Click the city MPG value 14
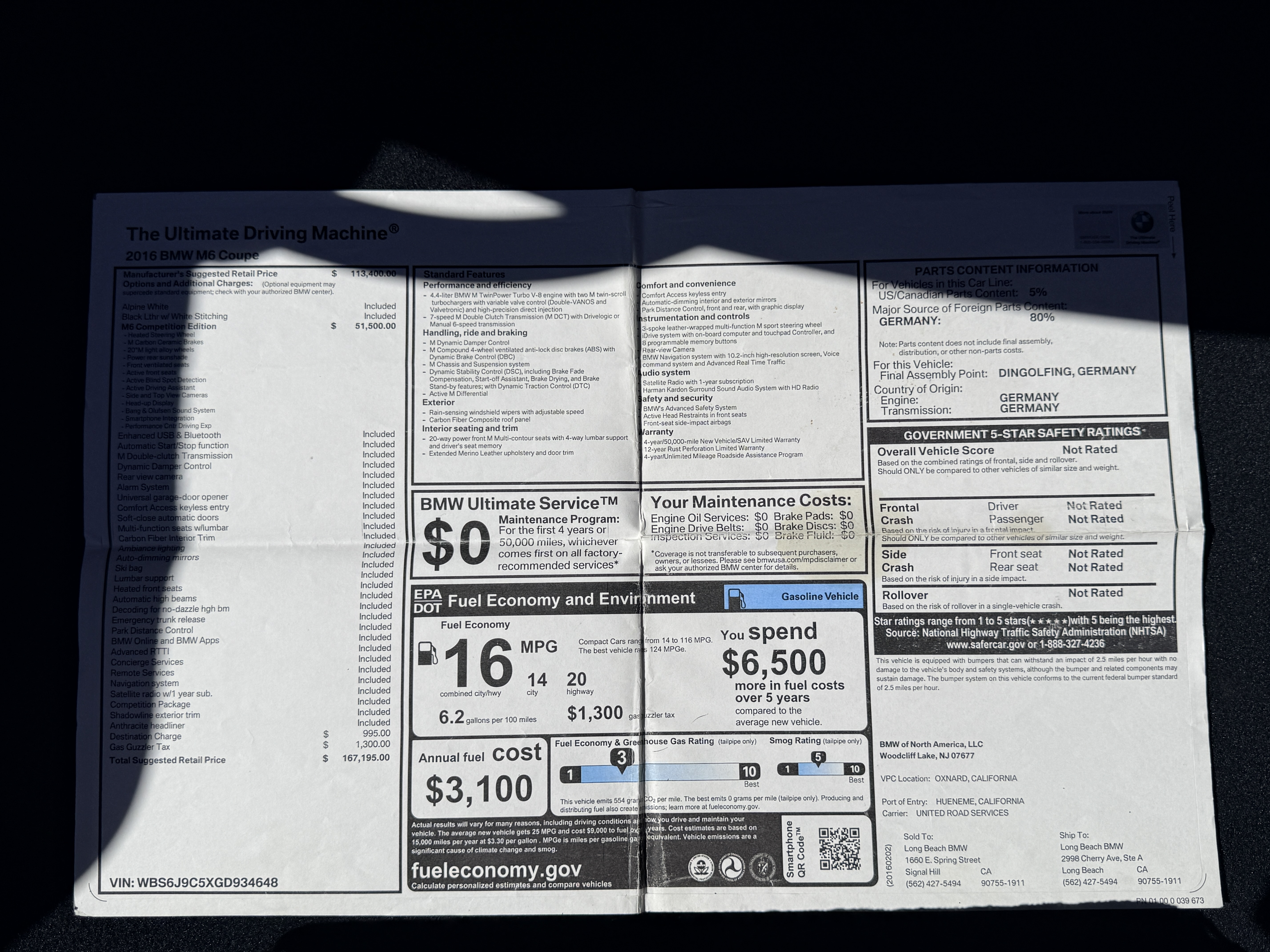1270x952 pixels. [x=537, y=680]
